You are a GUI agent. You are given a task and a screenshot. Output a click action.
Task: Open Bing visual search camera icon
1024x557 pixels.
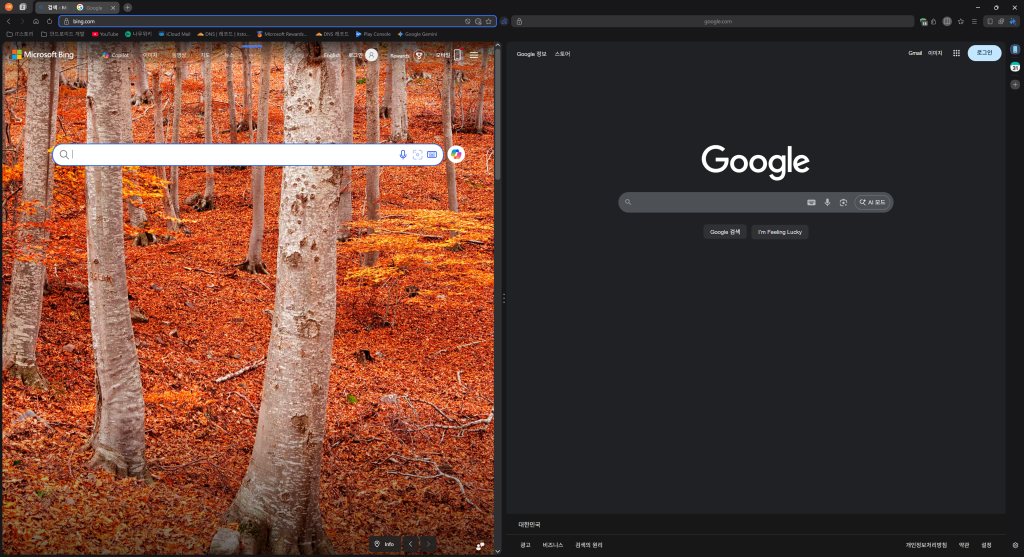[417, 155]
